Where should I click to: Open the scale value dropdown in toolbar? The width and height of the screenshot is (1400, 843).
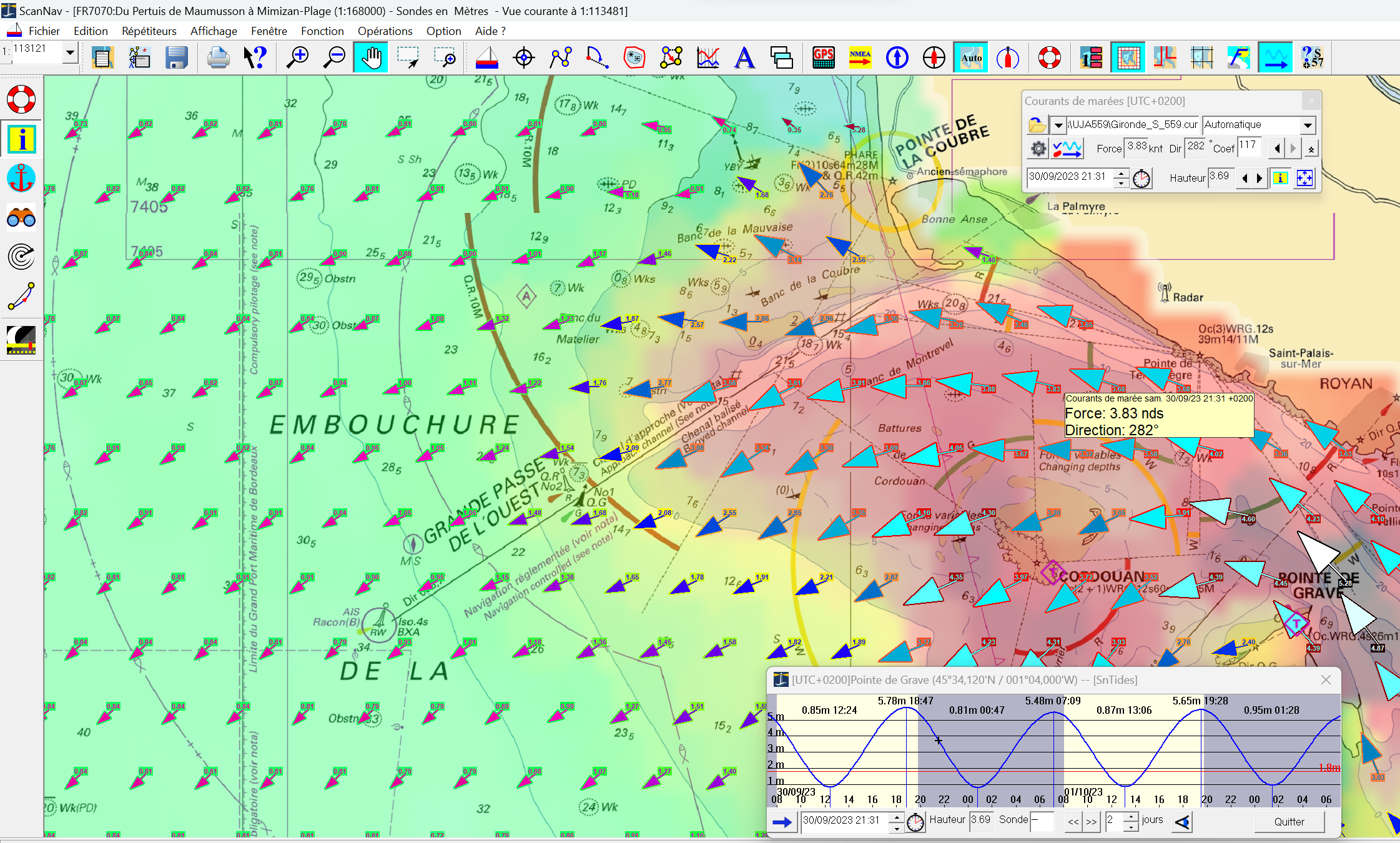click(x=71, y=53)
